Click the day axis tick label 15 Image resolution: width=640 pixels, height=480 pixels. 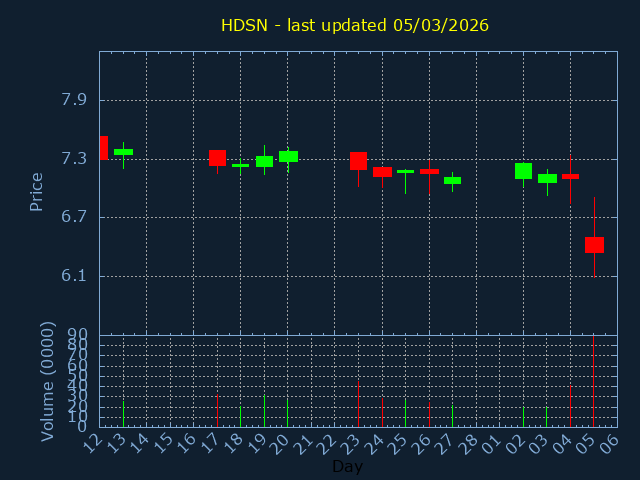164,444
